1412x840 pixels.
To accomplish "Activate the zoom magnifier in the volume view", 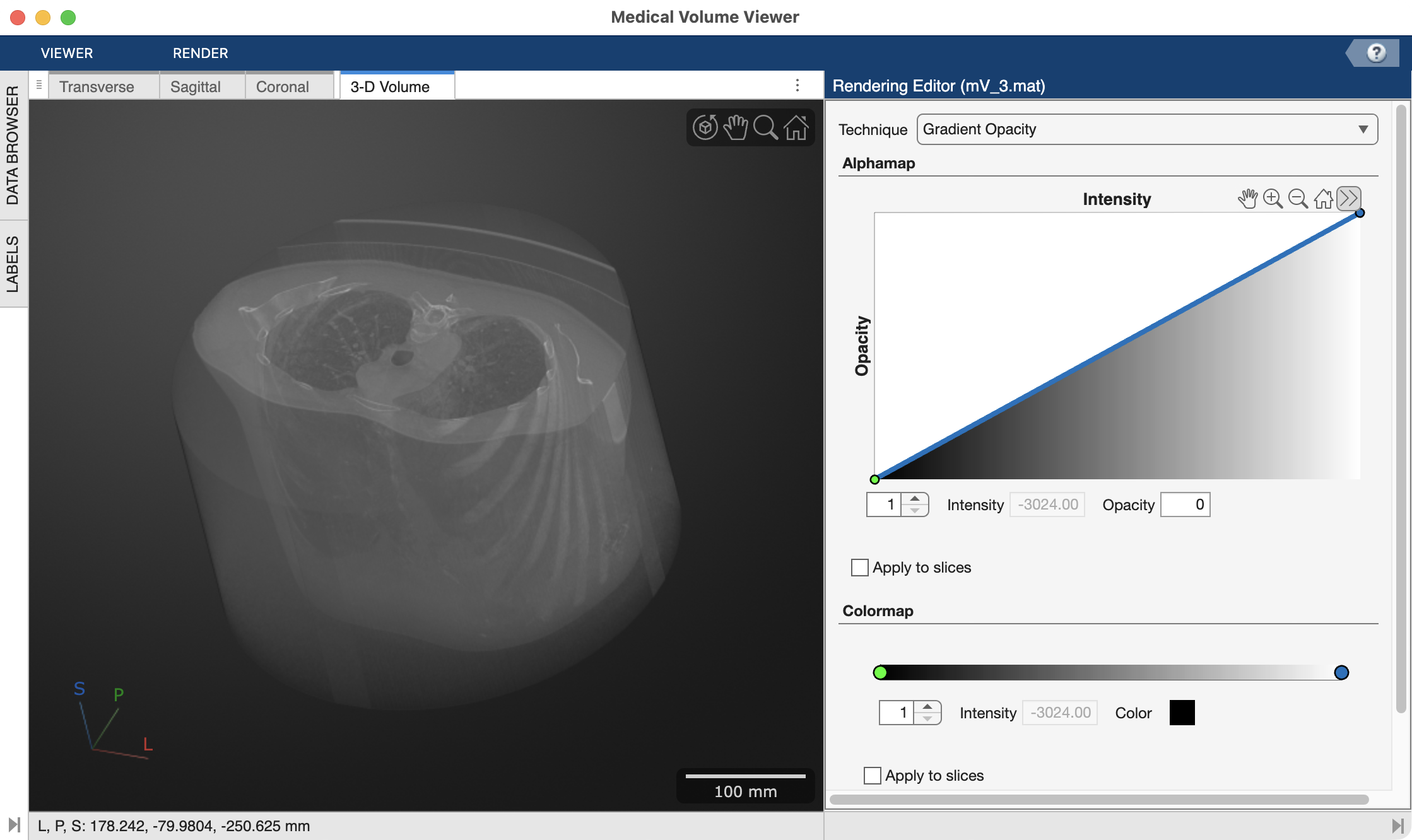I will click(765, 127).
